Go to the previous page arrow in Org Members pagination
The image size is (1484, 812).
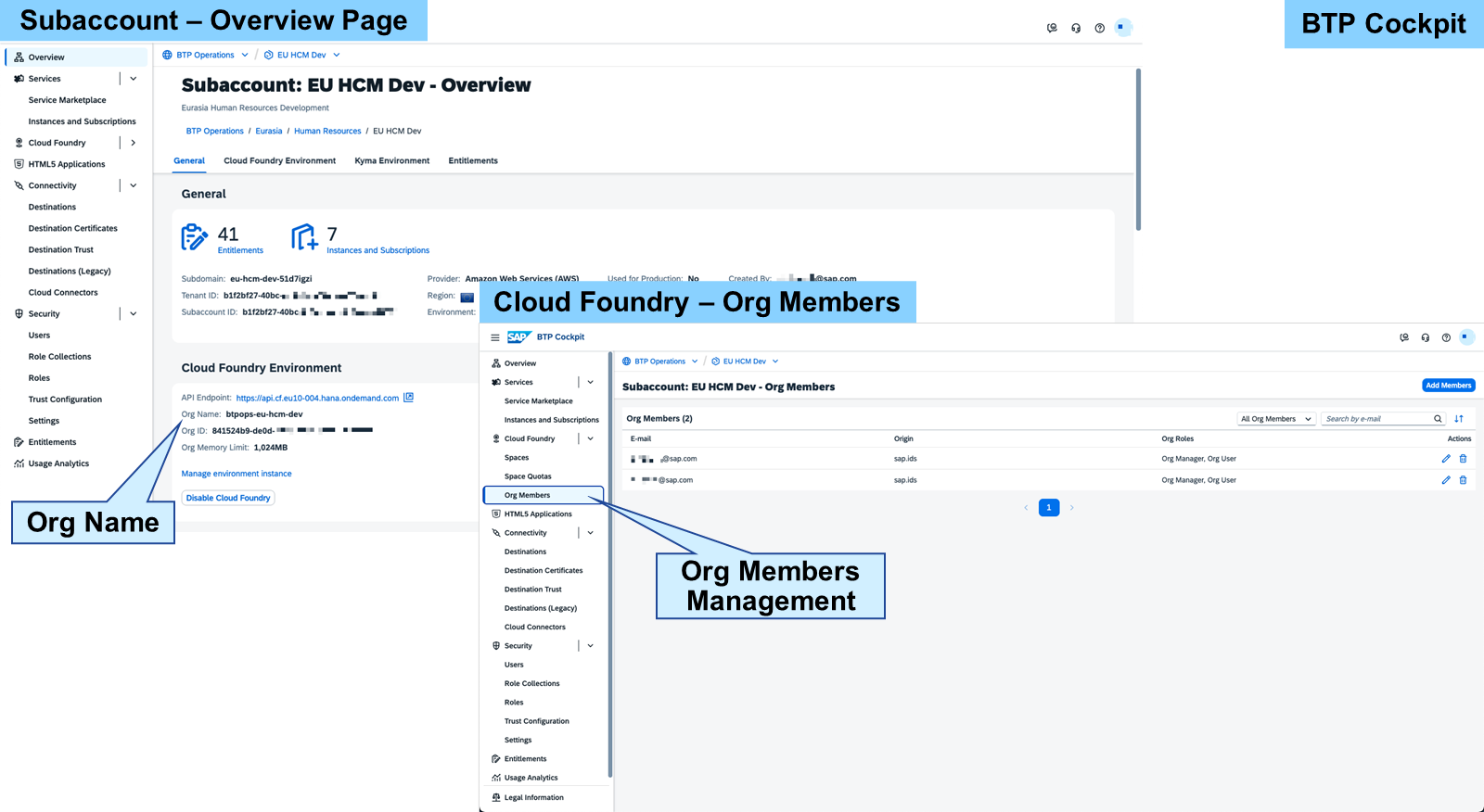click(x=1026, y=508)
